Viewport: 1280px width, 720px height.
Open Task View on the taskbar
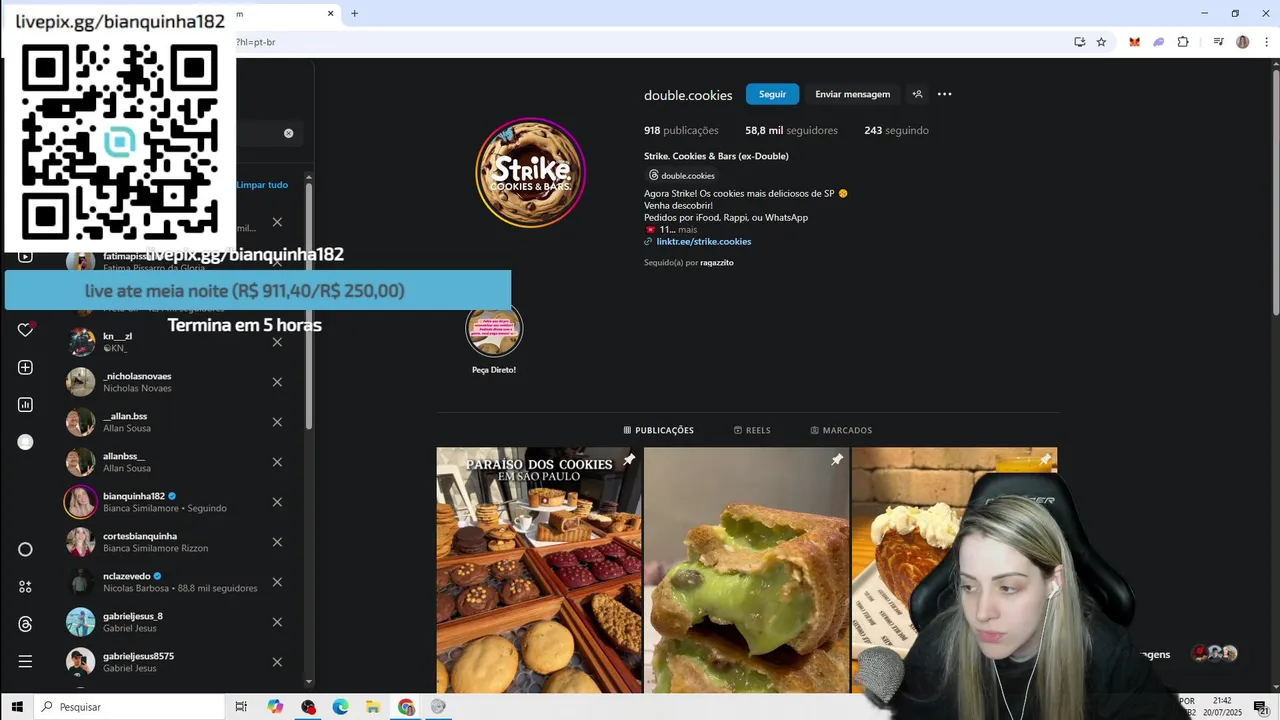241,707
